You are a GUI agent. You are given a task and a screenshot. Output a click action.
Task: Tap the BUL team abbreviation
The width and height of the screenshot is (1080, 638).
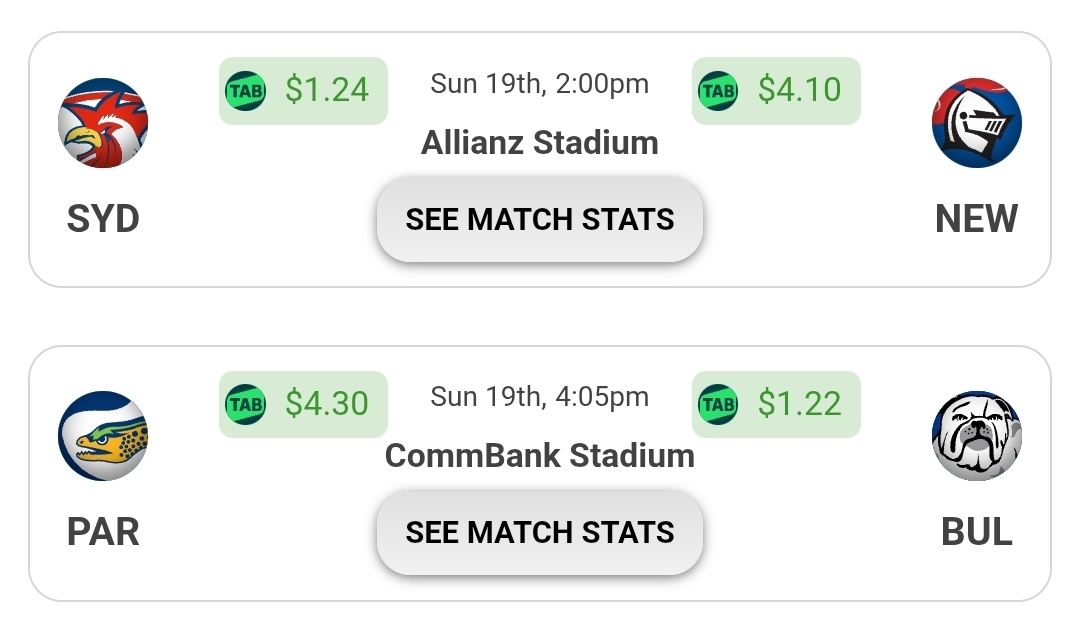976,532
